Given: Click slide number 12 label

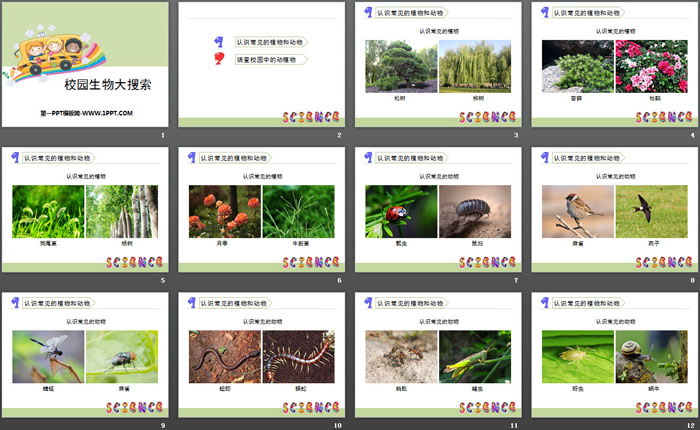Looking at the screenshot, I should coord(691,426).
